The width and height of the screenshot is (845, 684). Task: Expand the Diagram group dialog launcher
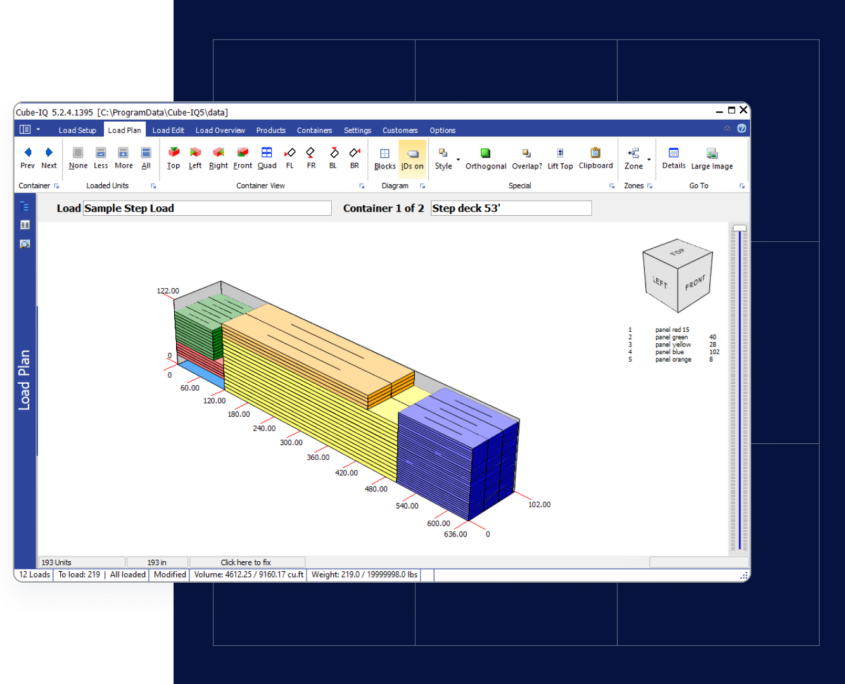(x=422, y=186)
